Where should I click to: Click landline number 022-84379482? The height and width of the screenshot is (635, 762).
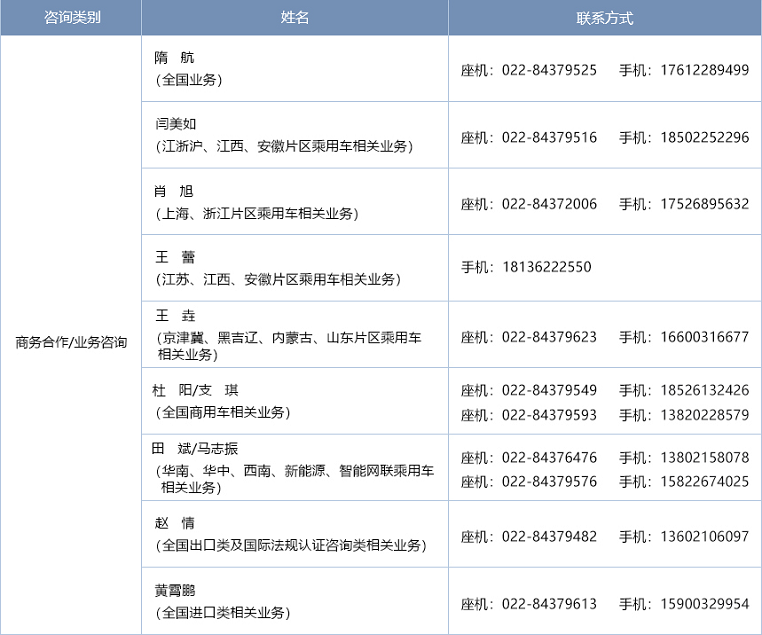[x=549, y=537]
